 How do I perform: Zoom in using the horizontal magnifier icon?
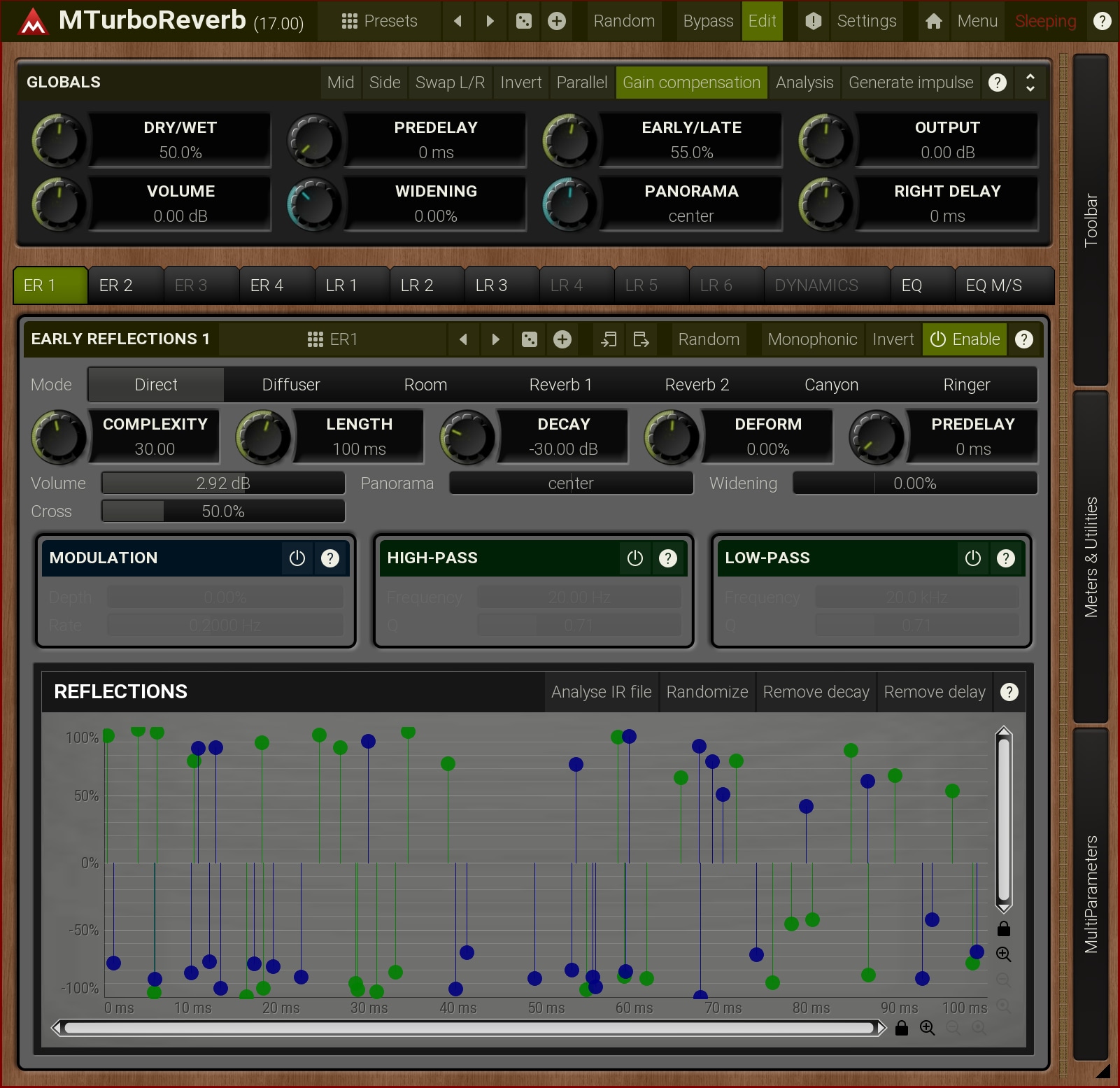click(x=927, y=1028)
